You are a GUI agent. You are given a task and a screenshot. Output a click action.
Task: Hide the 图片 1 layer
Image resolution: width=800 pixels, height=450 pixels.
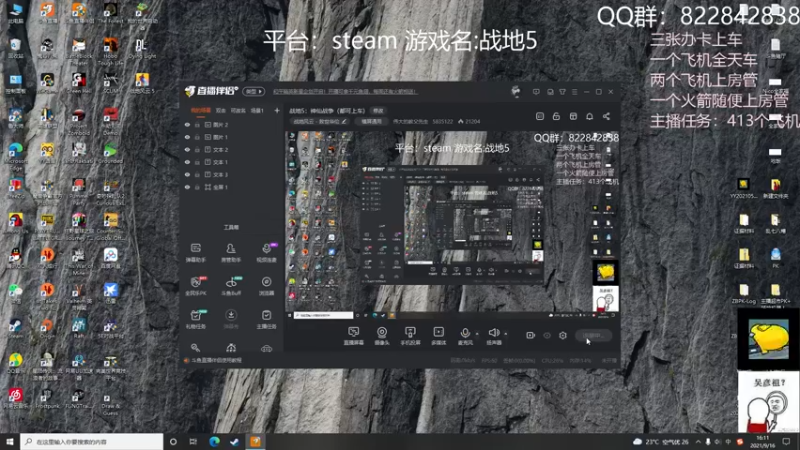[x=187, y=137]
